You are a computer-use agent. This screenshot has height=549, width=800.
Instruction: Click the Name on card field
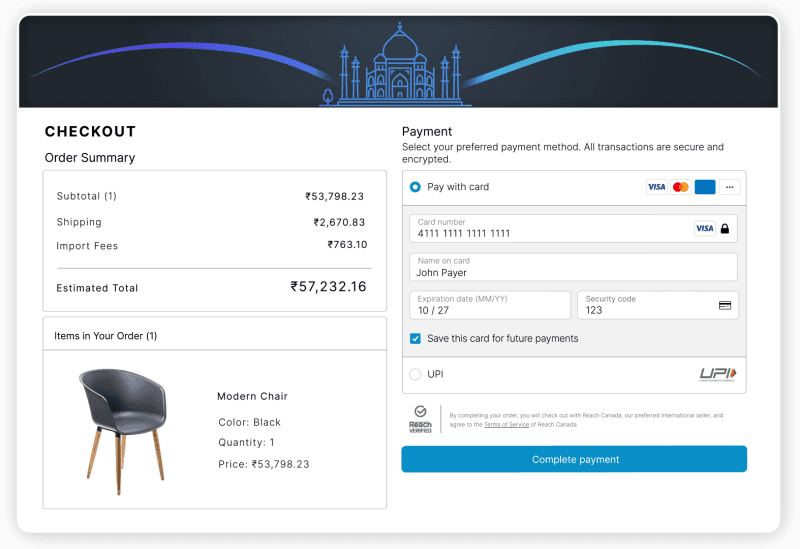pos(573,267)
